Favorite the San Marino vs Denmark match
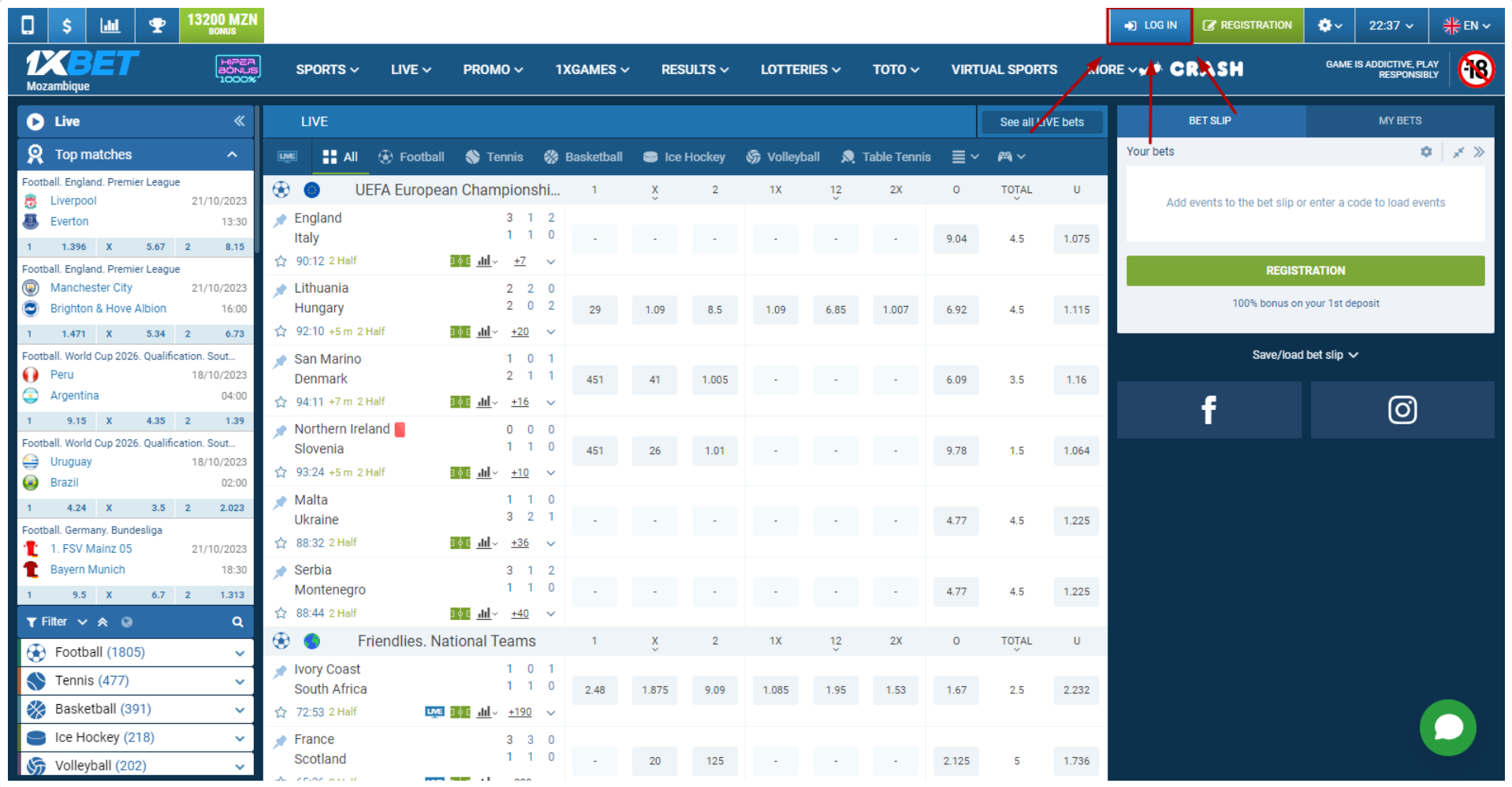 (281, 402)
